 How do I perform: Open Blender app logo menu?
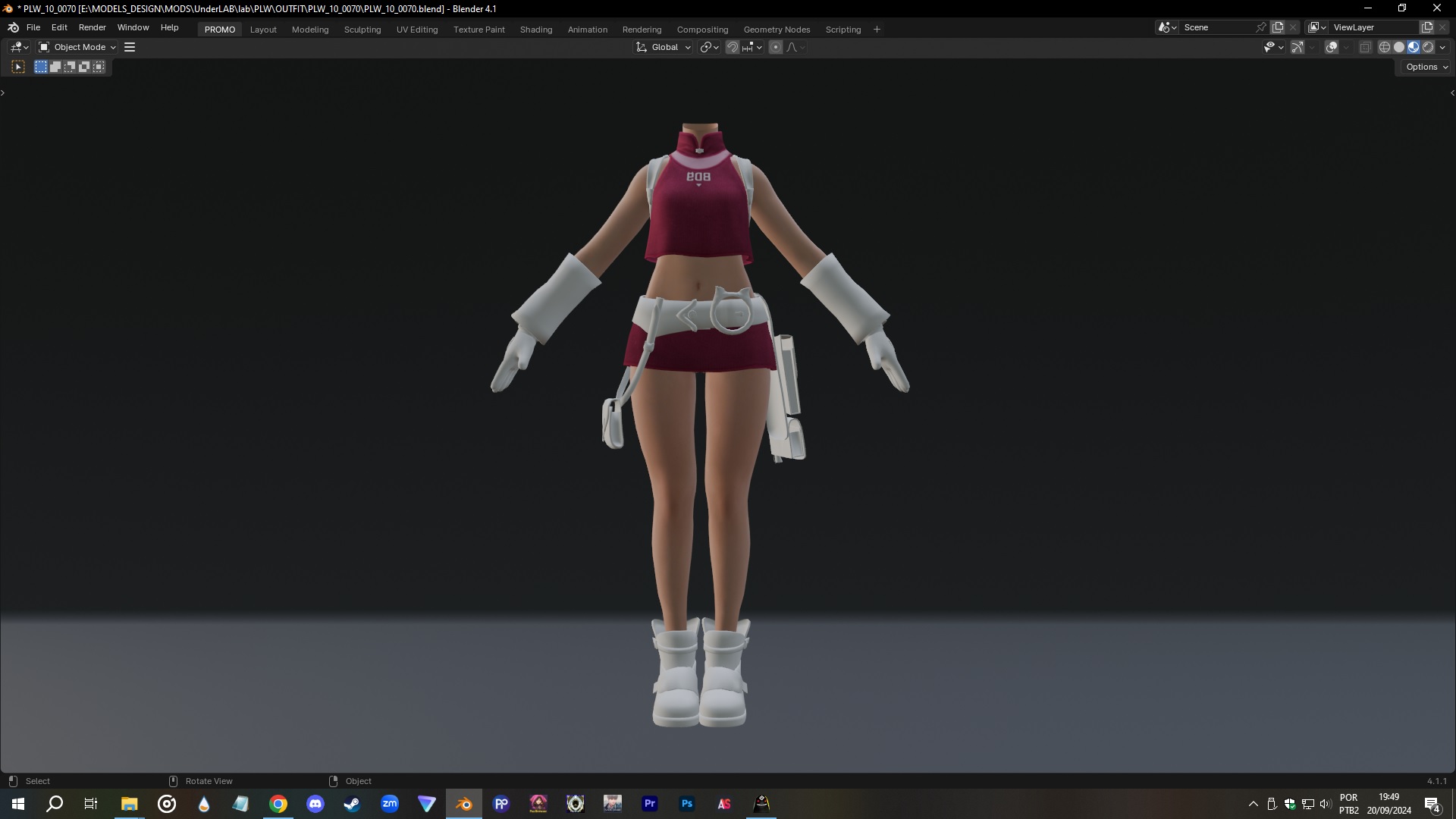(x=13, y=27)
